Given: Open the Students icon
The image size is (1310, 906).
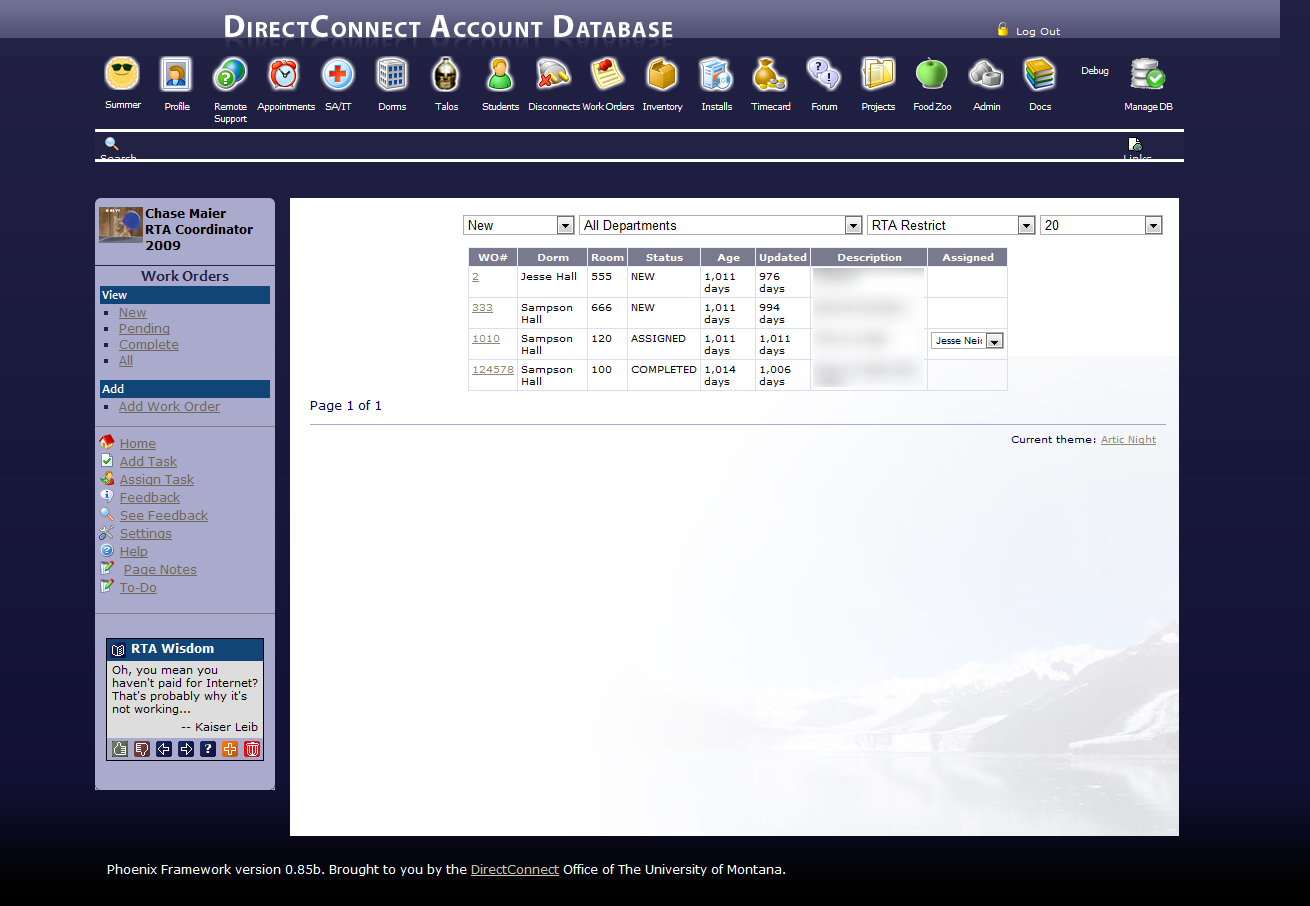Looking at the screenshot, I should 500,74.
